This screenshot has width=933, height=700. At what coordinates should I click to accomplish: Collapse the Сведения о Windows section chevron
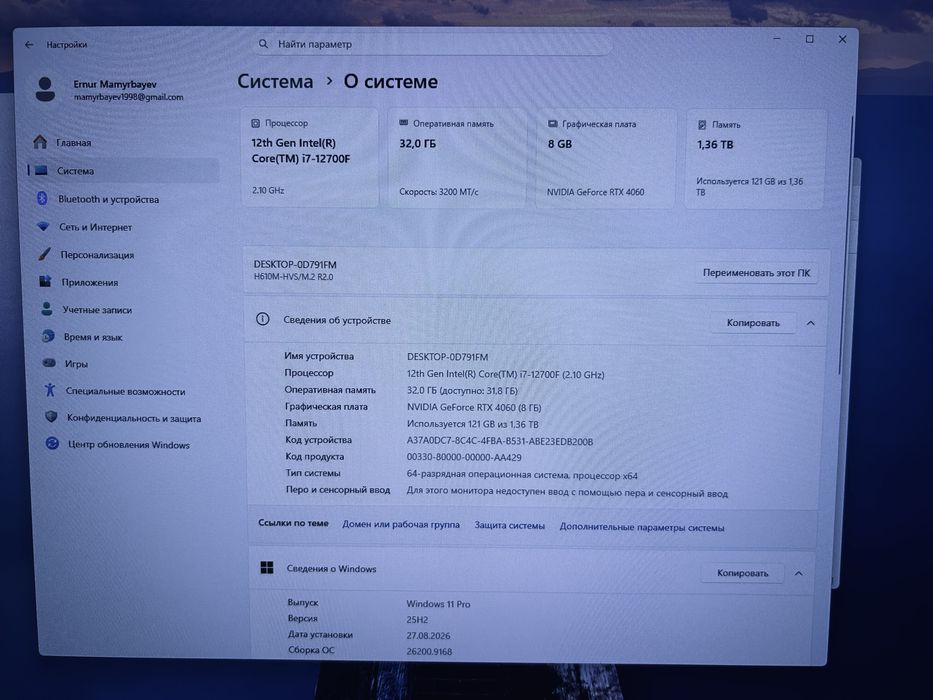(799, 573)
